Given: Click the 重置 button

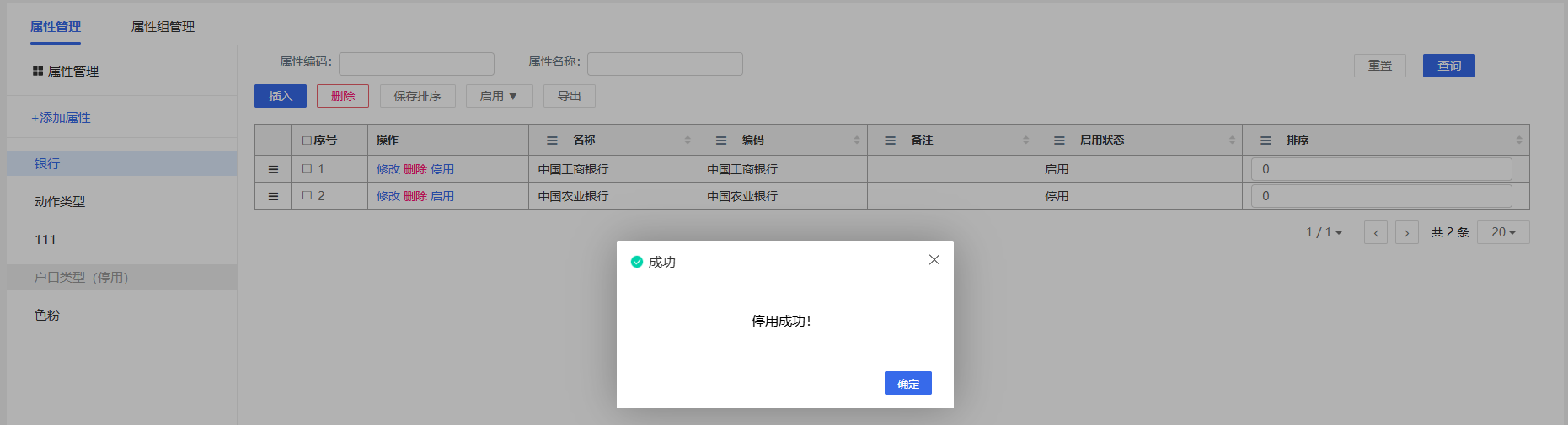Looking at the screenshot, I should 1380,66.
